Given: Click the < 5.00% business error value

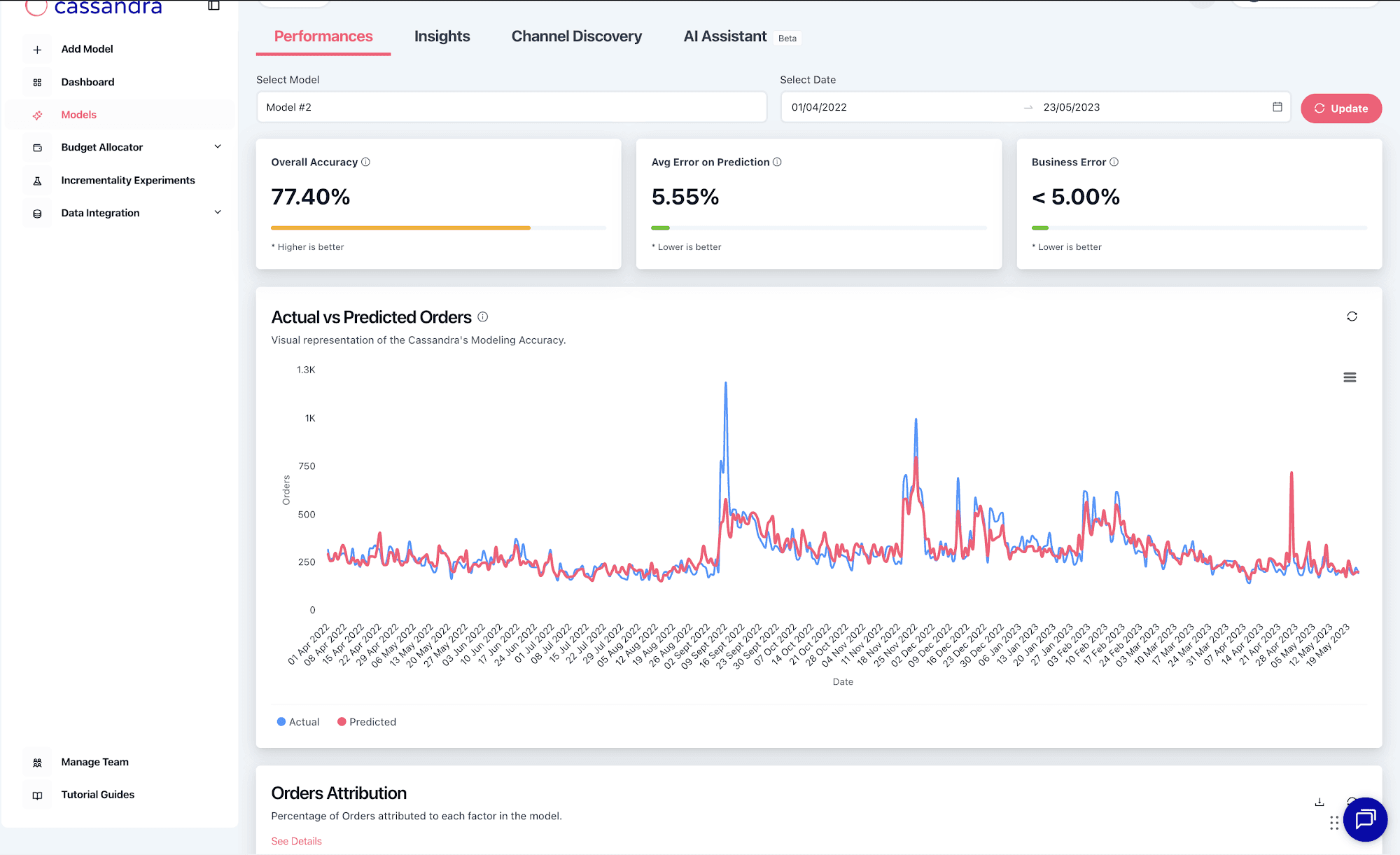Looking at the screenshot, I should point(1075,197).
